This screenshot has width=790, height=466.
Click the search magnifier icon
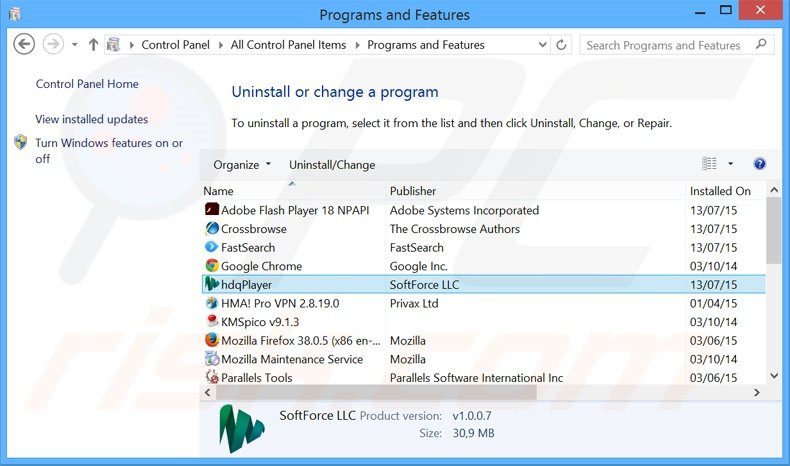[761, 44]
